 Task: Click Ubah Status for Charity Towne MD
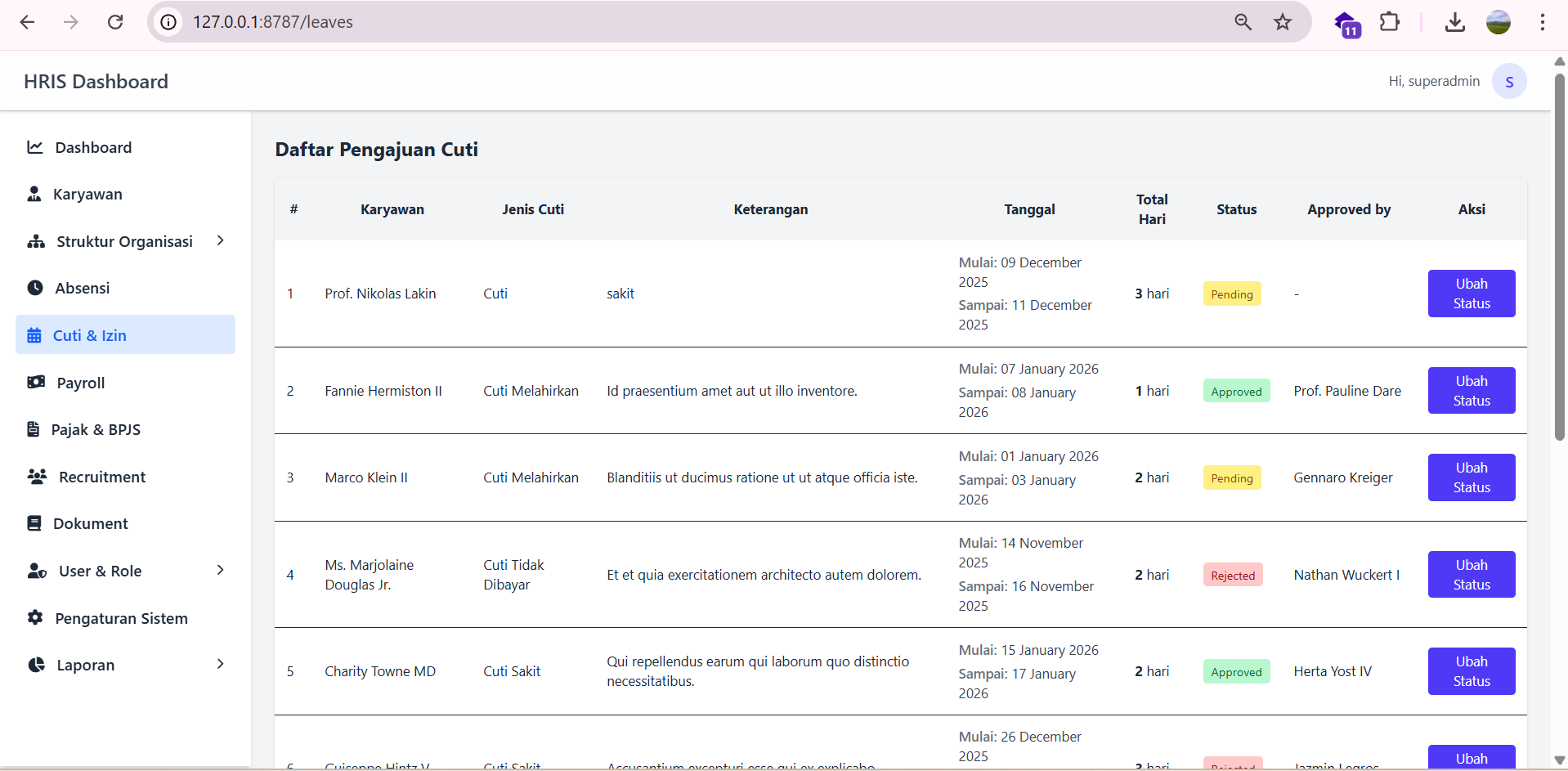click(x=1471, y=671)
